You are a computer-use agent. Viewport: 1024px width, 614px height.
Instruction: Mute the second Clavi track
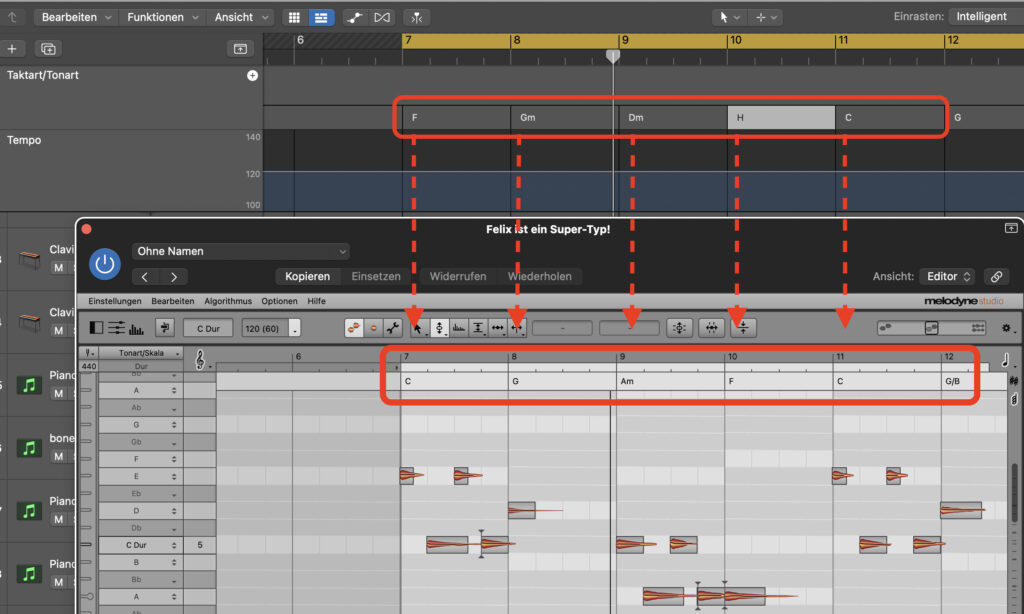(59, 331)
